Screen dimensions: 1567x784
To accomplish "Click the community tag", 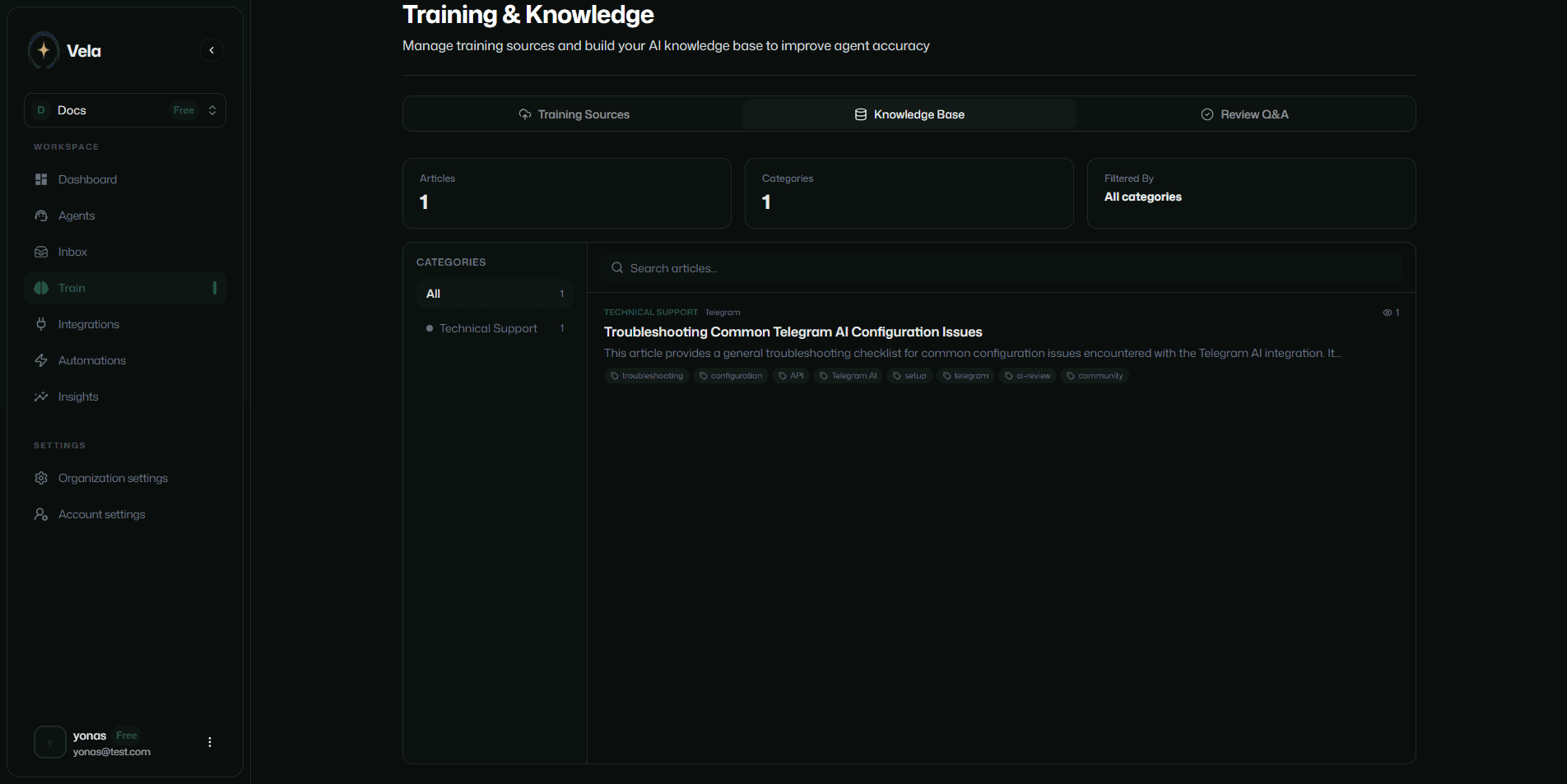I will click(x=1095, y=376).
